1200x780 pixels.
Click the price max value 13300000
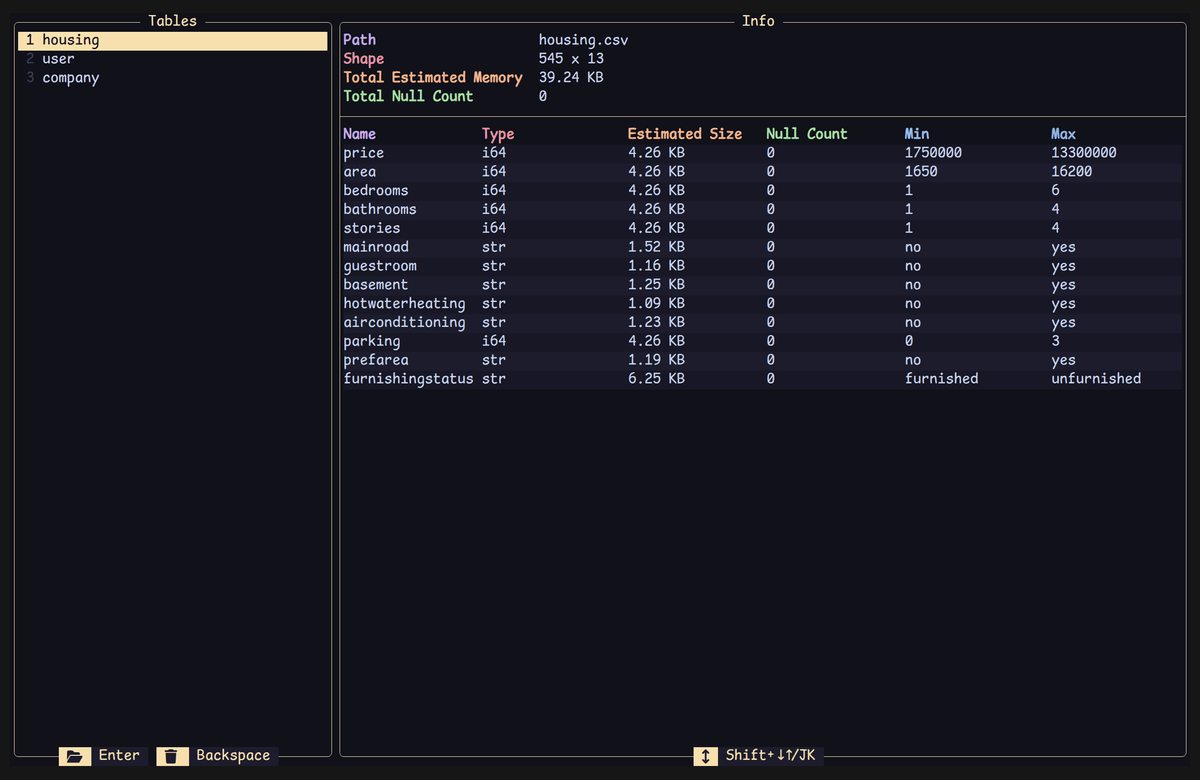pyautogui.click(x=1084, y=153)
